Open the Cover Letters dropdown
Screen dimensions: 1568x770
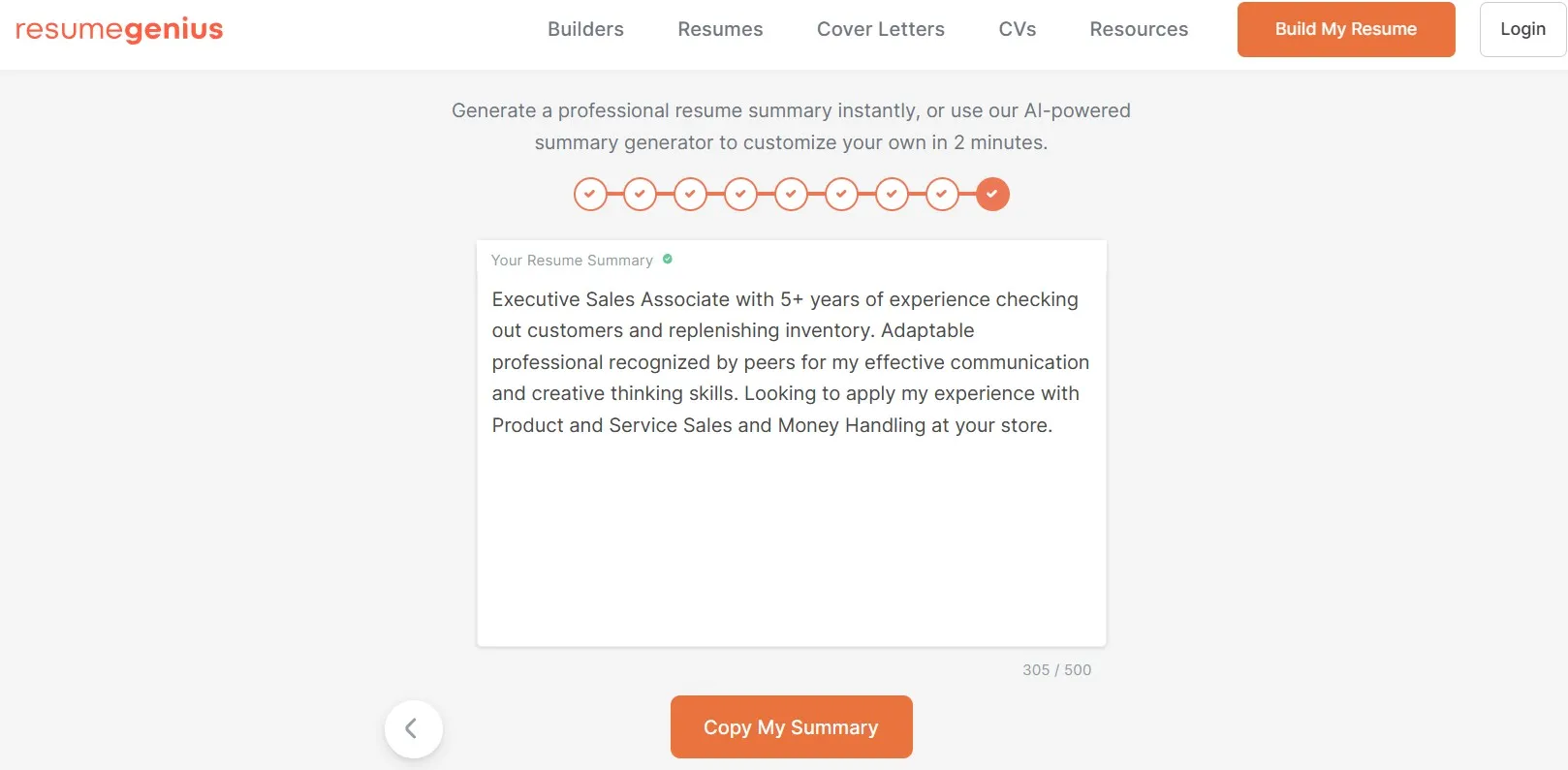tap(880, 29)
